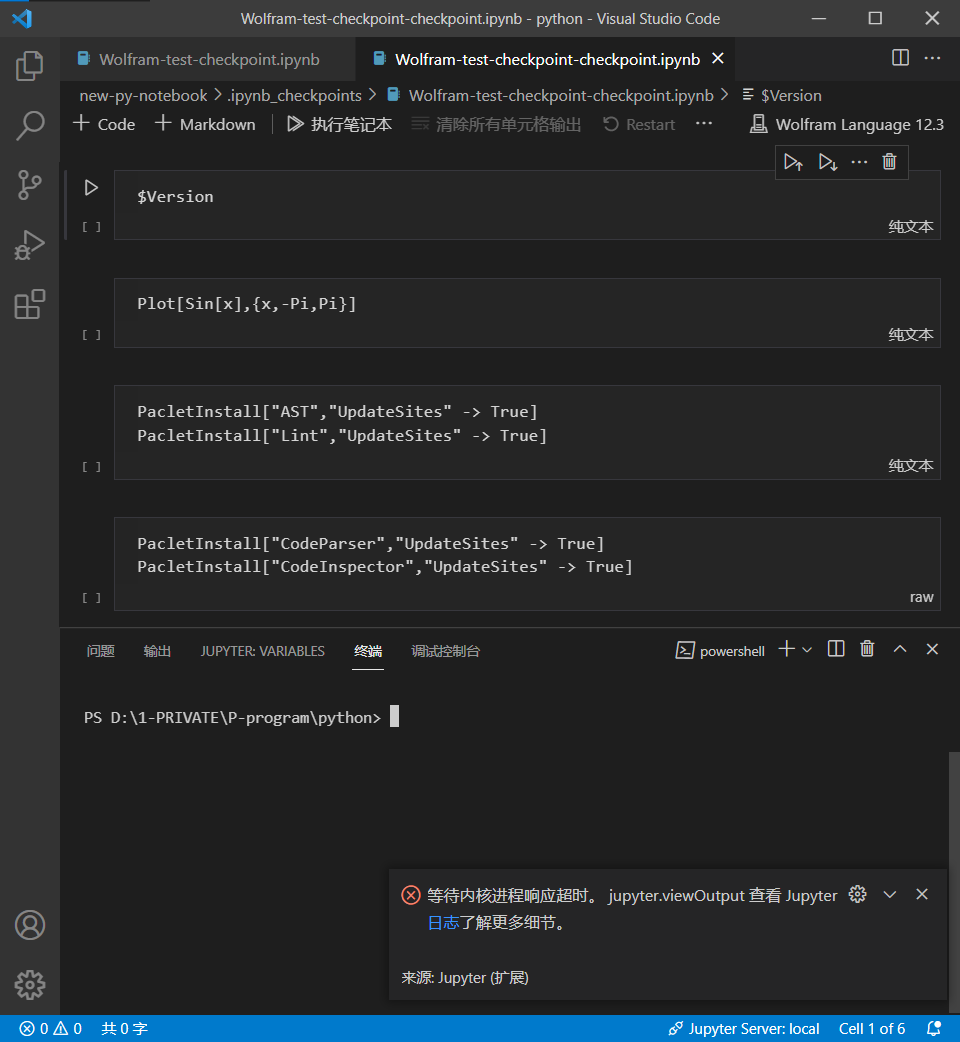
Task: Open Source Control in the Activity Bar
Action: pos(30,185)
